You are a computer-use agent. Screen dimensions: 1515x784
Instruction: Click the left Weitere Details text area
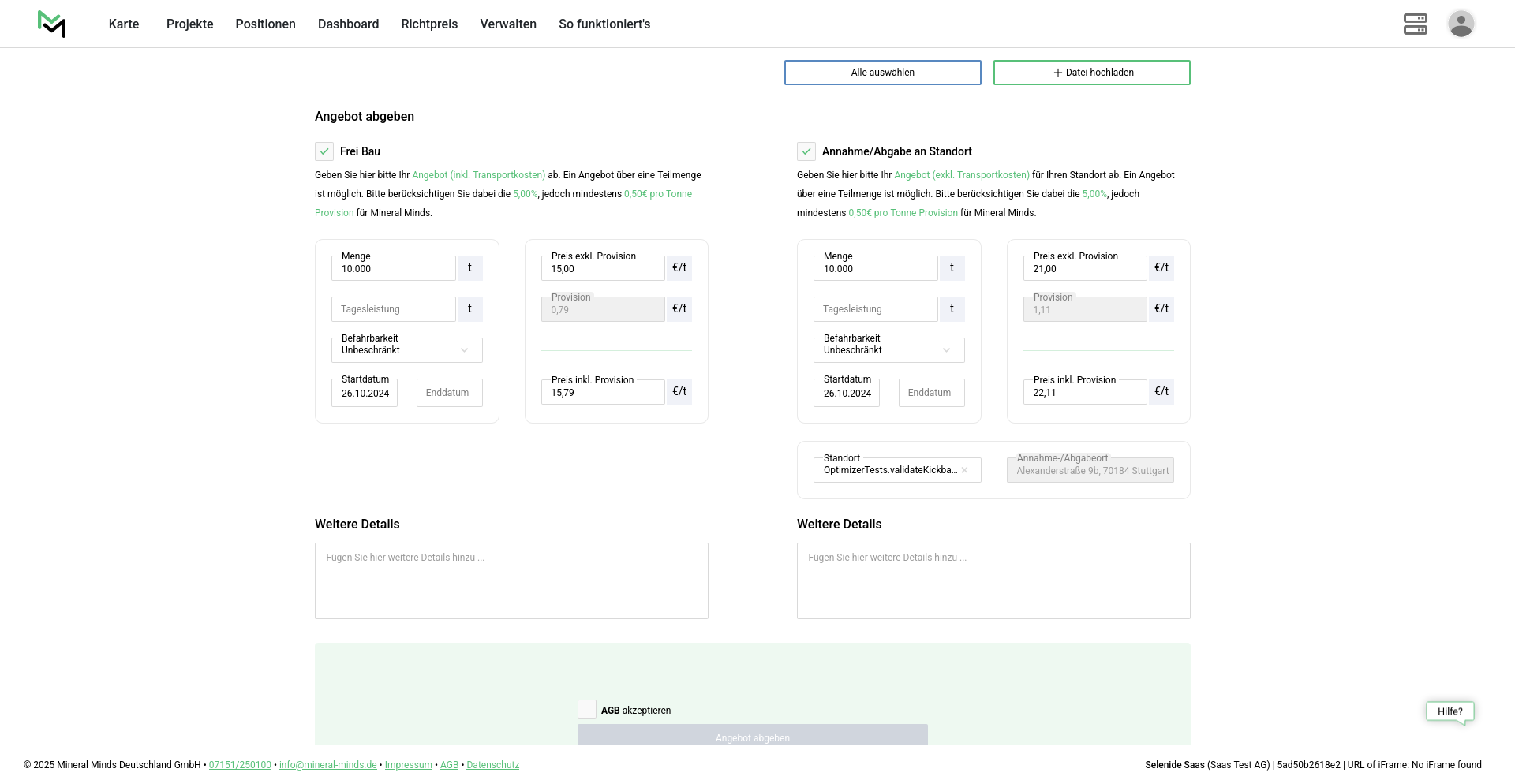511,581
